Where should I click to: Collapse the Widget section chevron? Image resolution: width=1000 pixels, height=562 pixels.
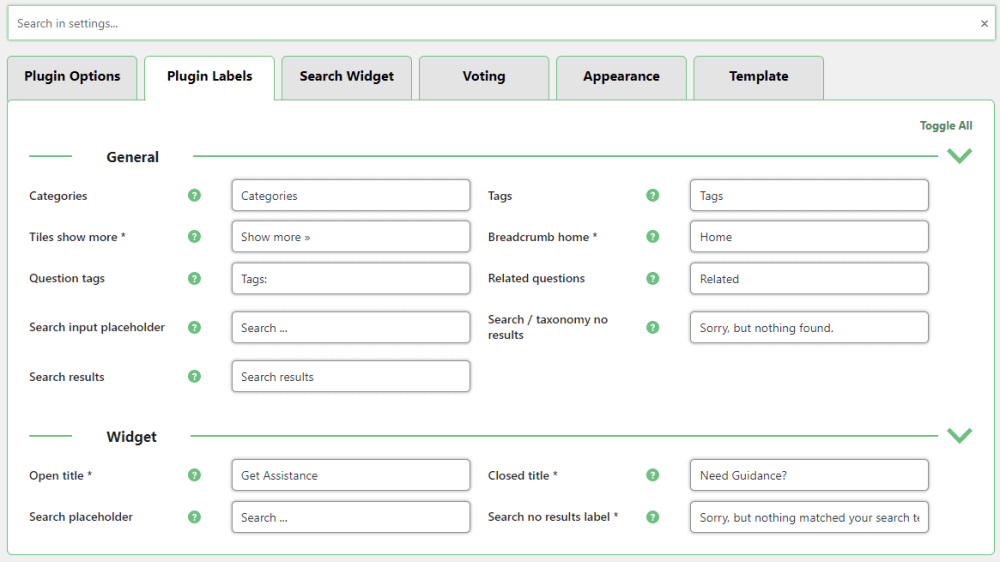tap(959, 436)
